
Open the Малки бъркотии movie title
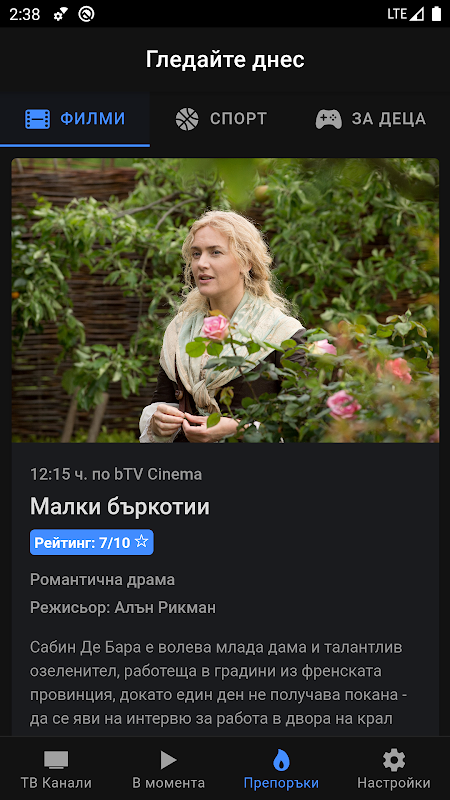coord(120,507)
